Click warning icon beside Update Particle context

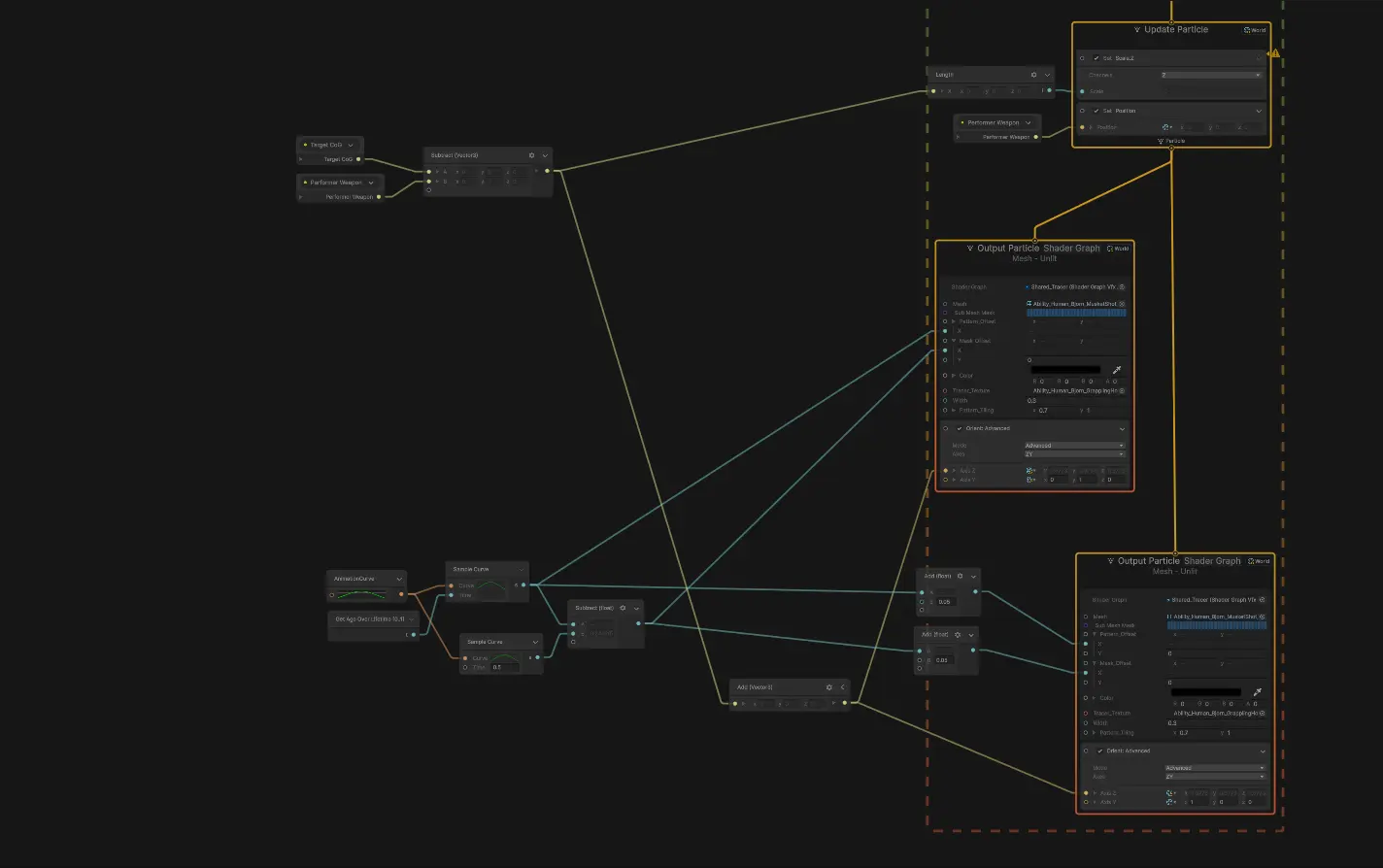(1275, 53)
